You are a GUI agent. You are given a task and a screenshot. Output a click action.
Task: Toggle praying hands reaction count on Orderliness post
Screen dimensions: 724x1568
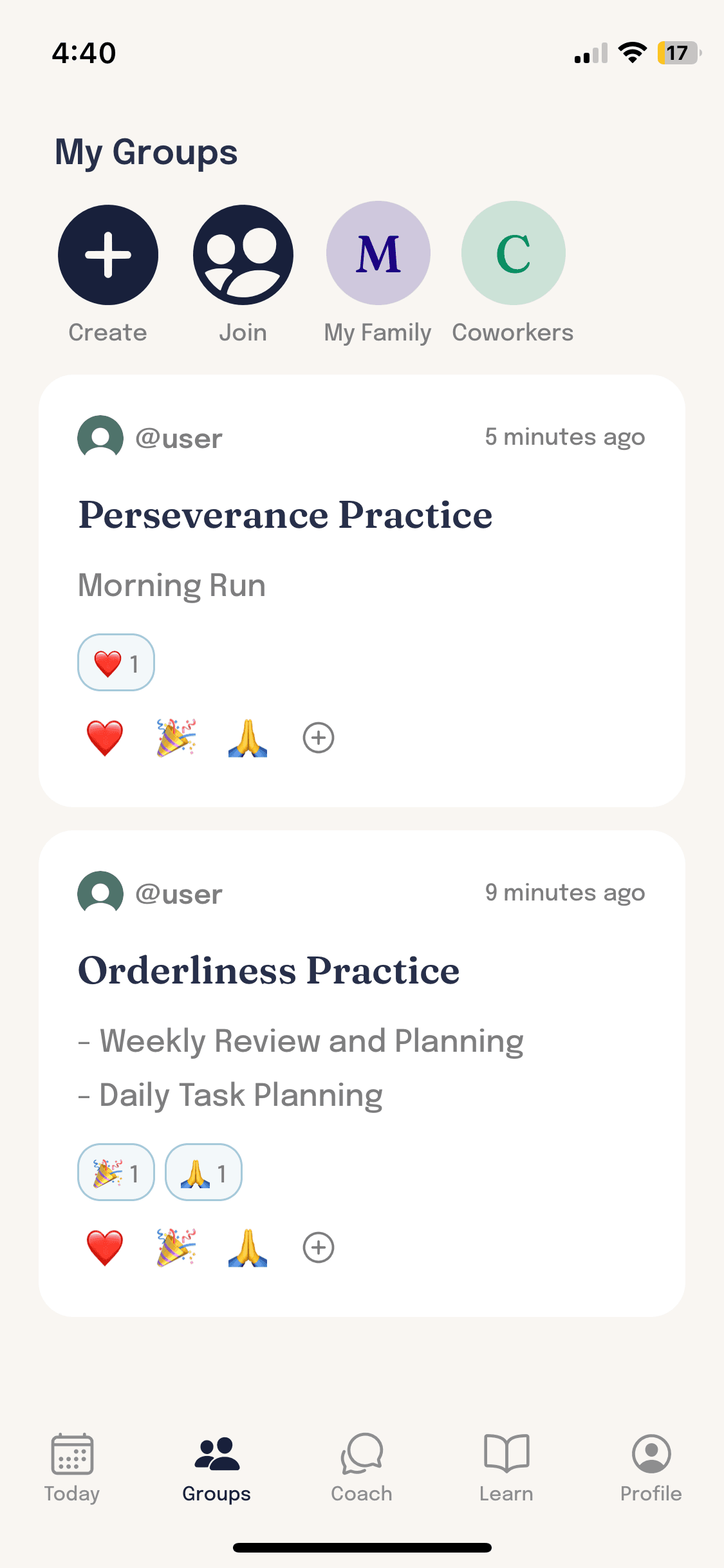[x=203, y=1172]
